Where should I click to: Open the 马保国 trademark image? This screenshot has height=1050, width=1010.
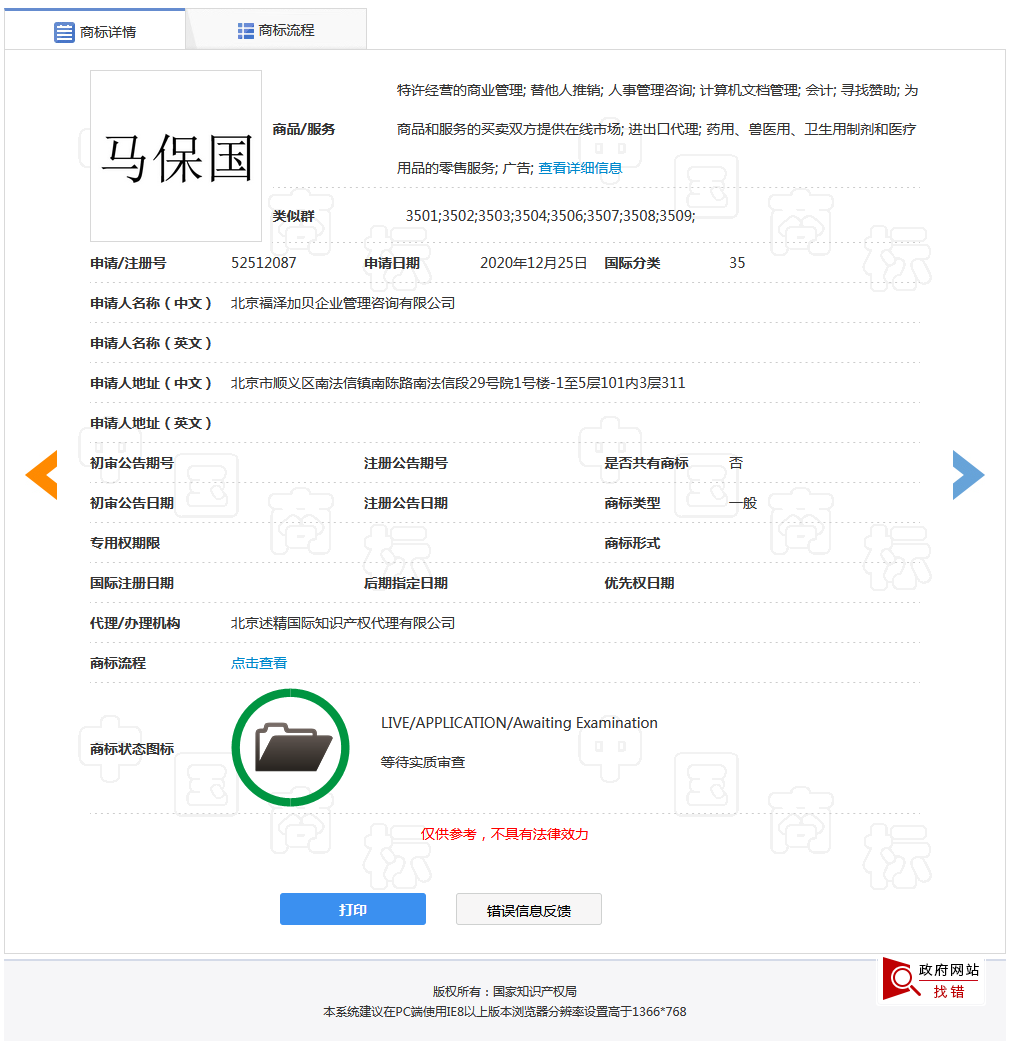pyautogui.click(x=176, y=156)
